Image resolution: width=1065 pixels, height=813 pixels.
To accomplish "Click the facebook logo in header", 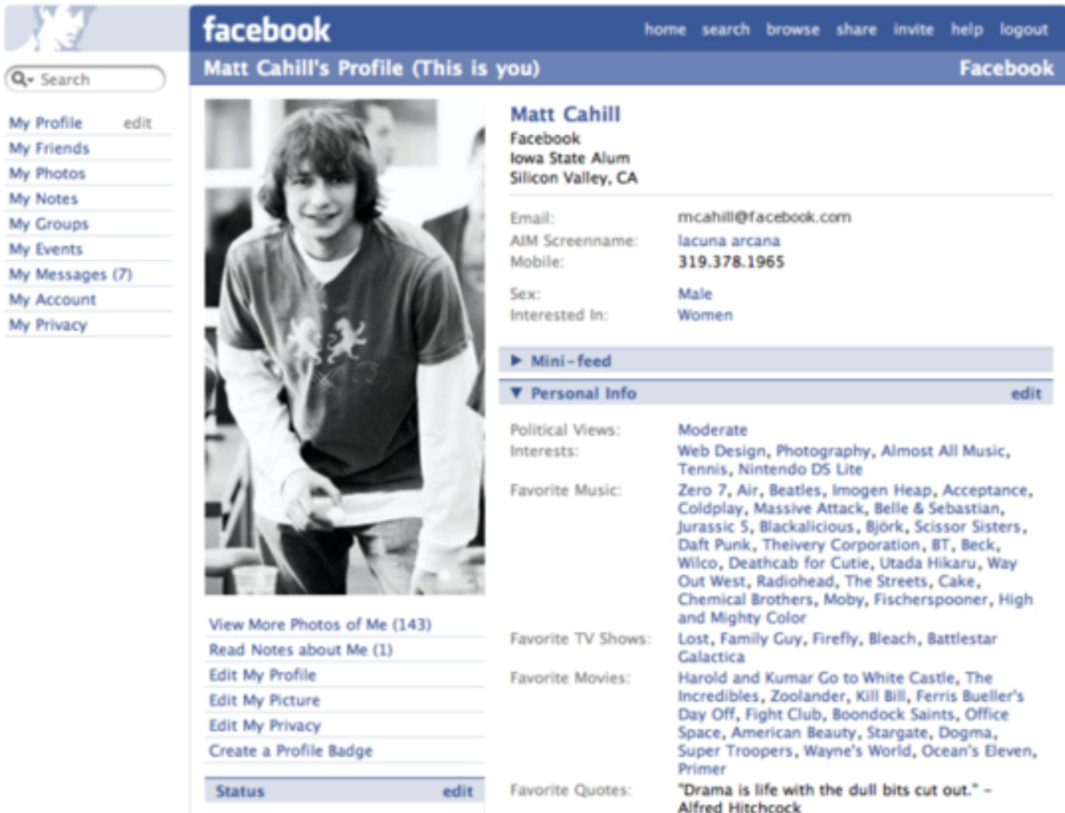I will point(266,30).
